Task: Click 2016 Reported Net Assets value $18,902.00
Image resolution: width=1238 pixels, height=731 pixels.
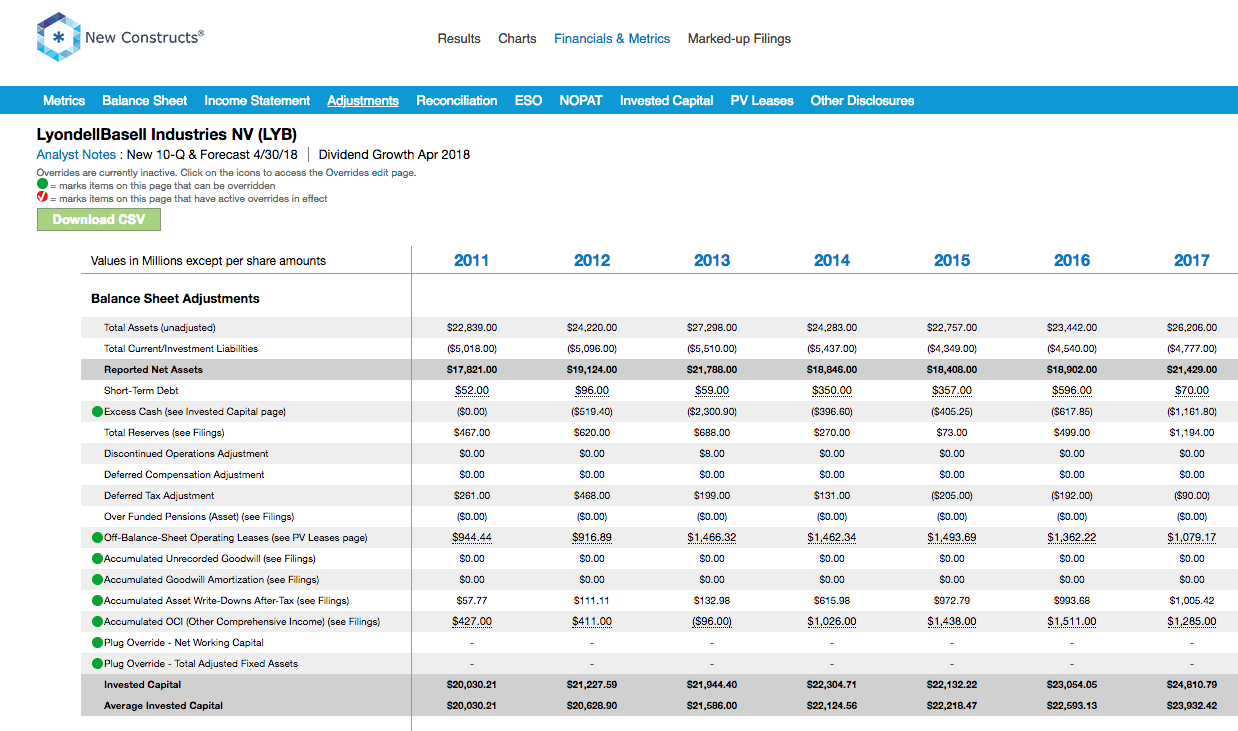Action: coord(1072,370)
